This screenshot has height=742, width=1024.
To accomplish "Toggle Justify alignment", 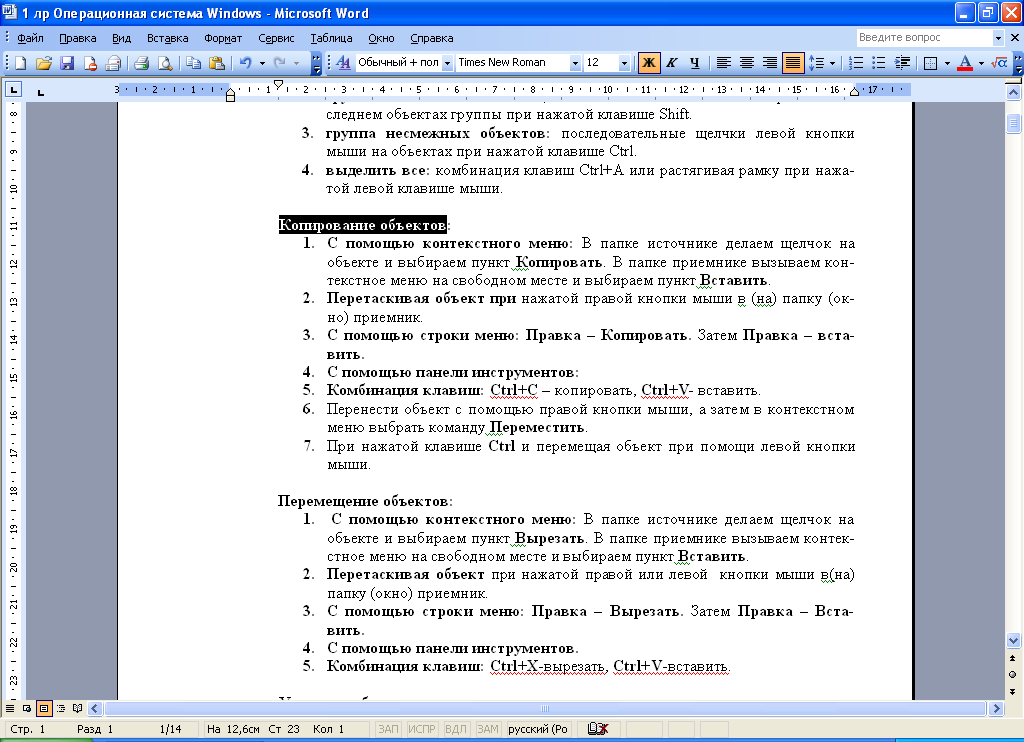I will point(793,63).
